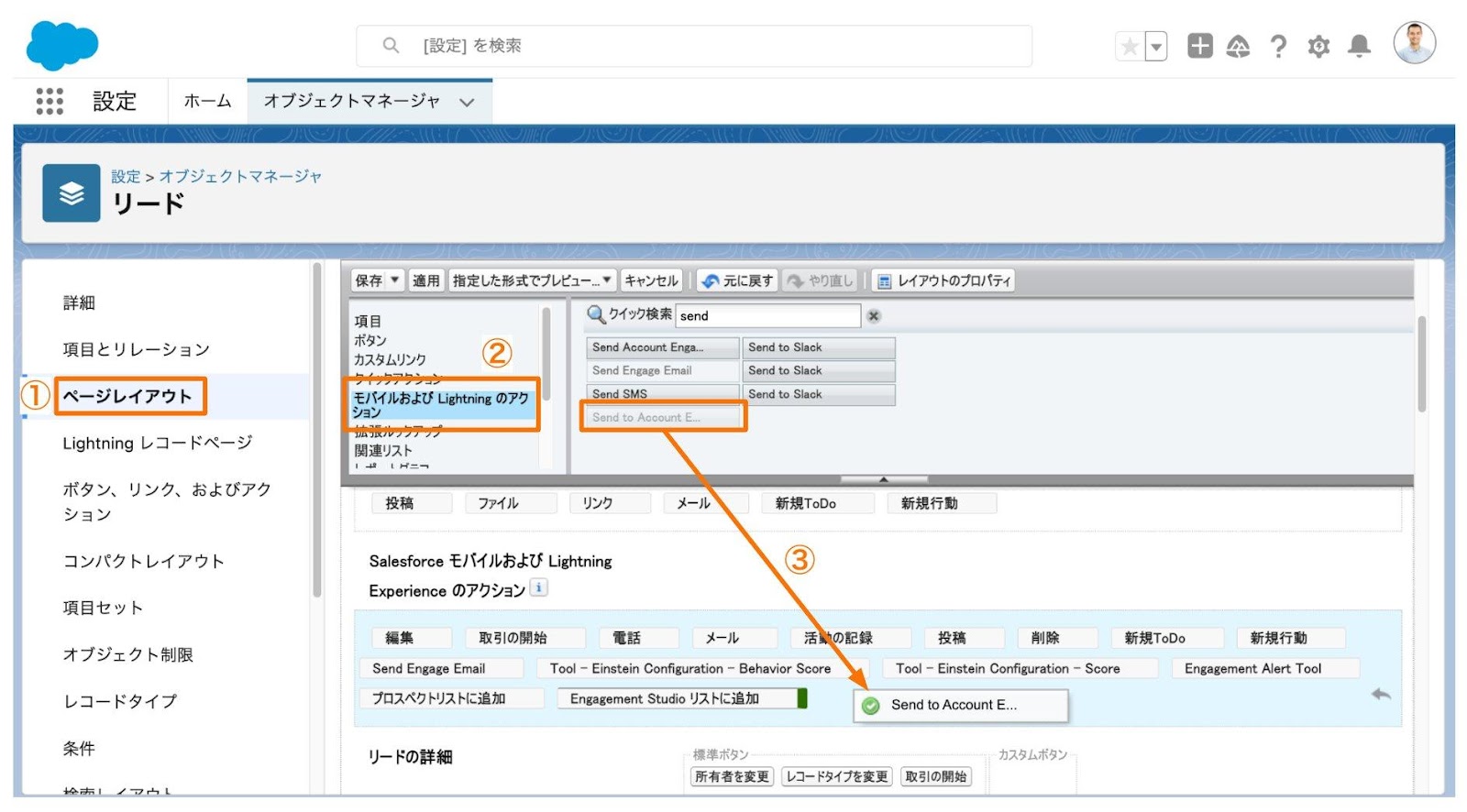This screenshot has height=812, width=1467.
Task: Clear the quick search with the x icon
Action: [x=874, y=315]
